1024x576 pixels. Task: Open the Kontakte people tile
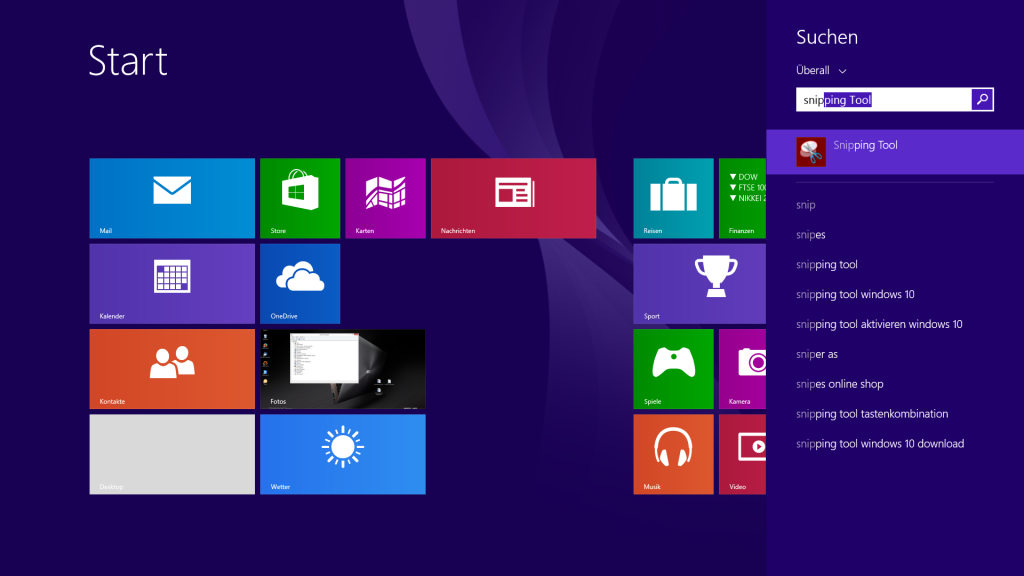point(172,369)
